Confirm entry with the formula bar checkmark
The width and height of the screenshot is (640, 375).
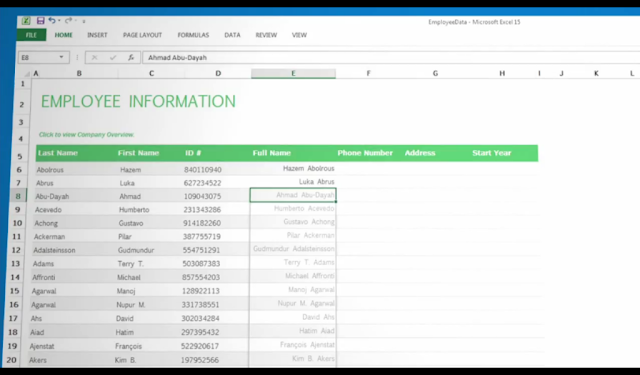click(113, 58)
